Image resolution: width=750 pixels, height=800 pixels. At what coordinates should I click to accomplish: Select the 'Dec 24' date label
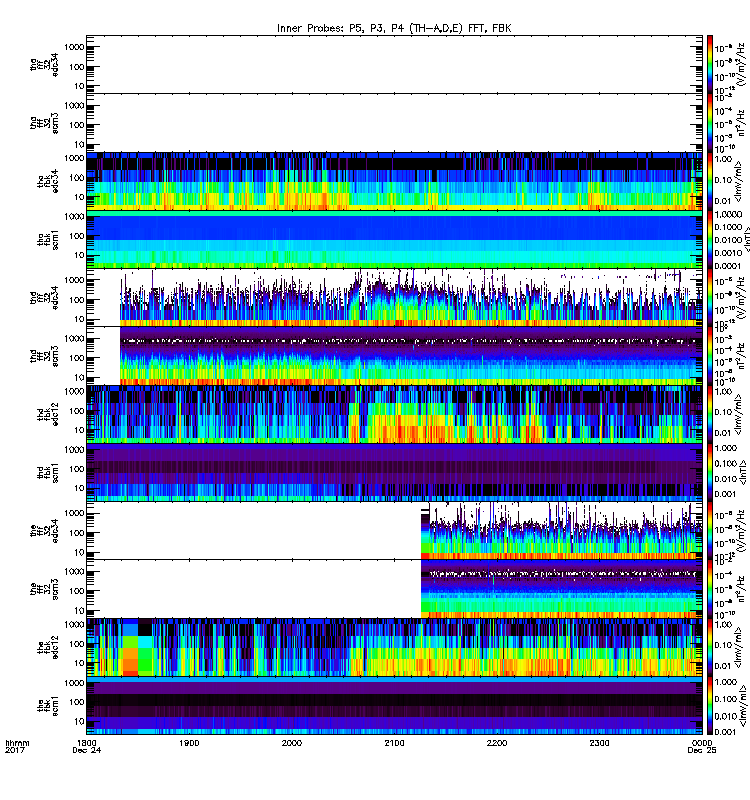point(87,750)
